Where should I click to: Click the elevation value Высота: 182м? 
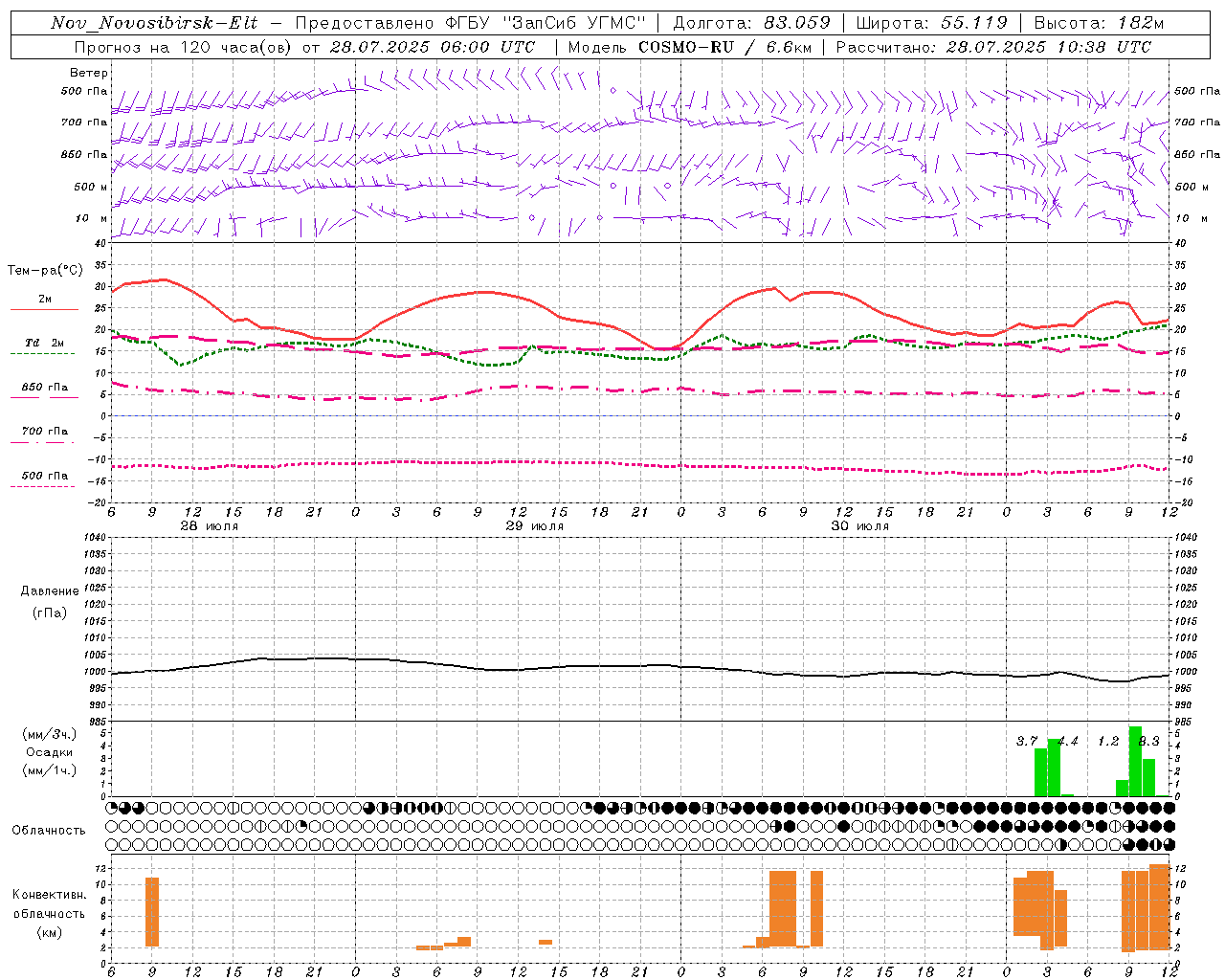(1099, 23)
